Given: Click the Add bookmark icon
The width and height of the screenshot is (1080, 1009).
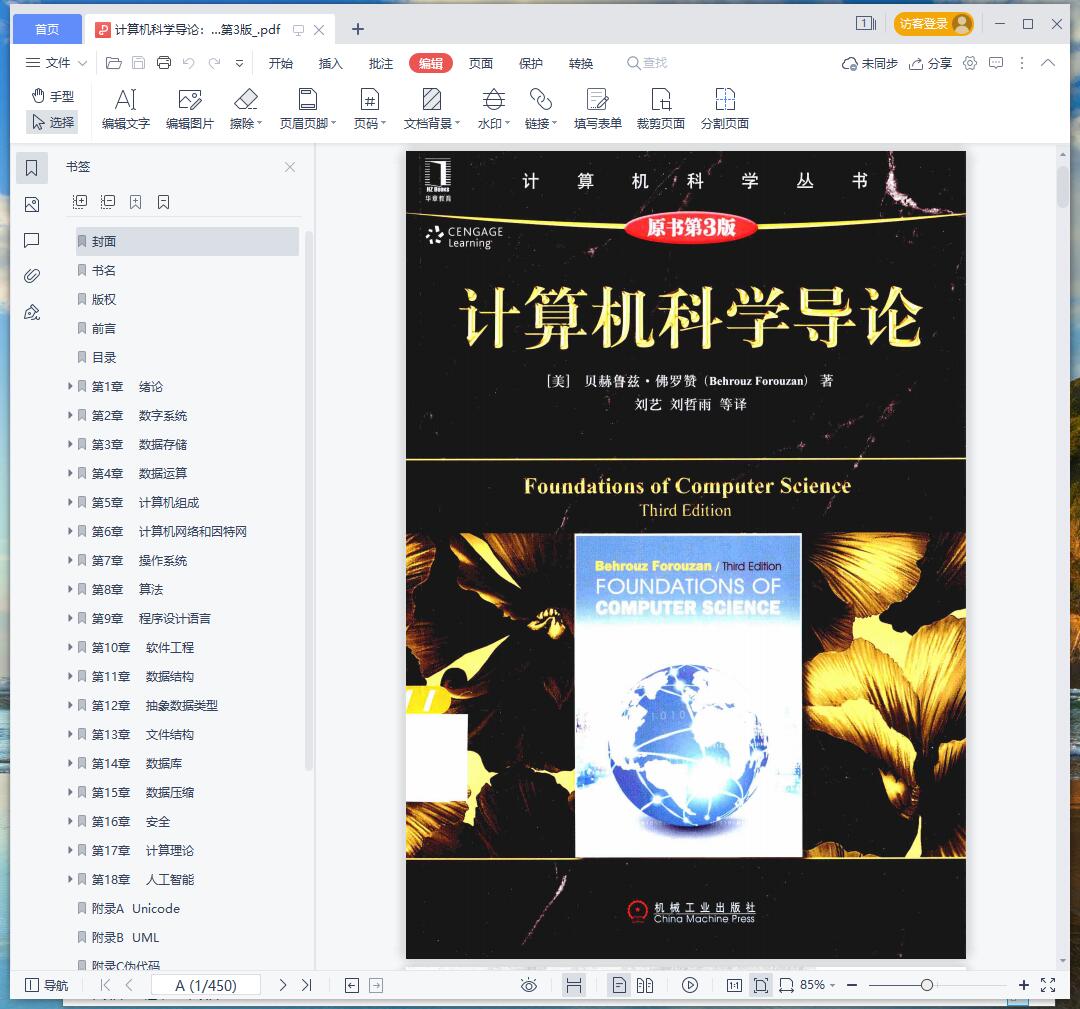Looking at the screenshot, I should pos(136,202).
